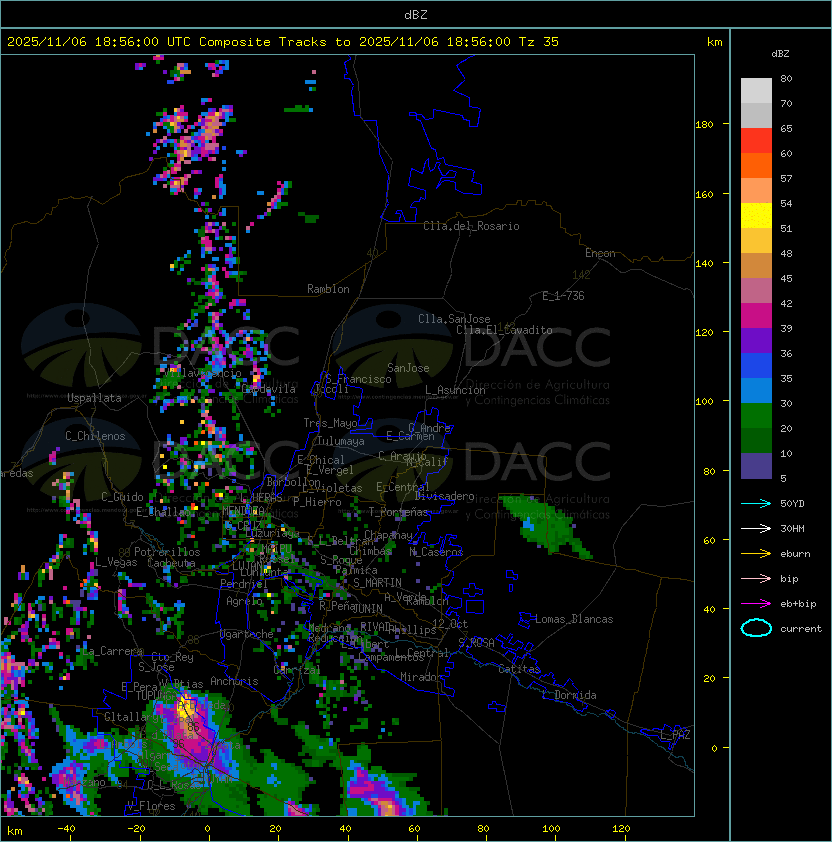Select the light blue swatch below 35 dBZ
This screenshot has height=842, width=832.
coord(756,391)
